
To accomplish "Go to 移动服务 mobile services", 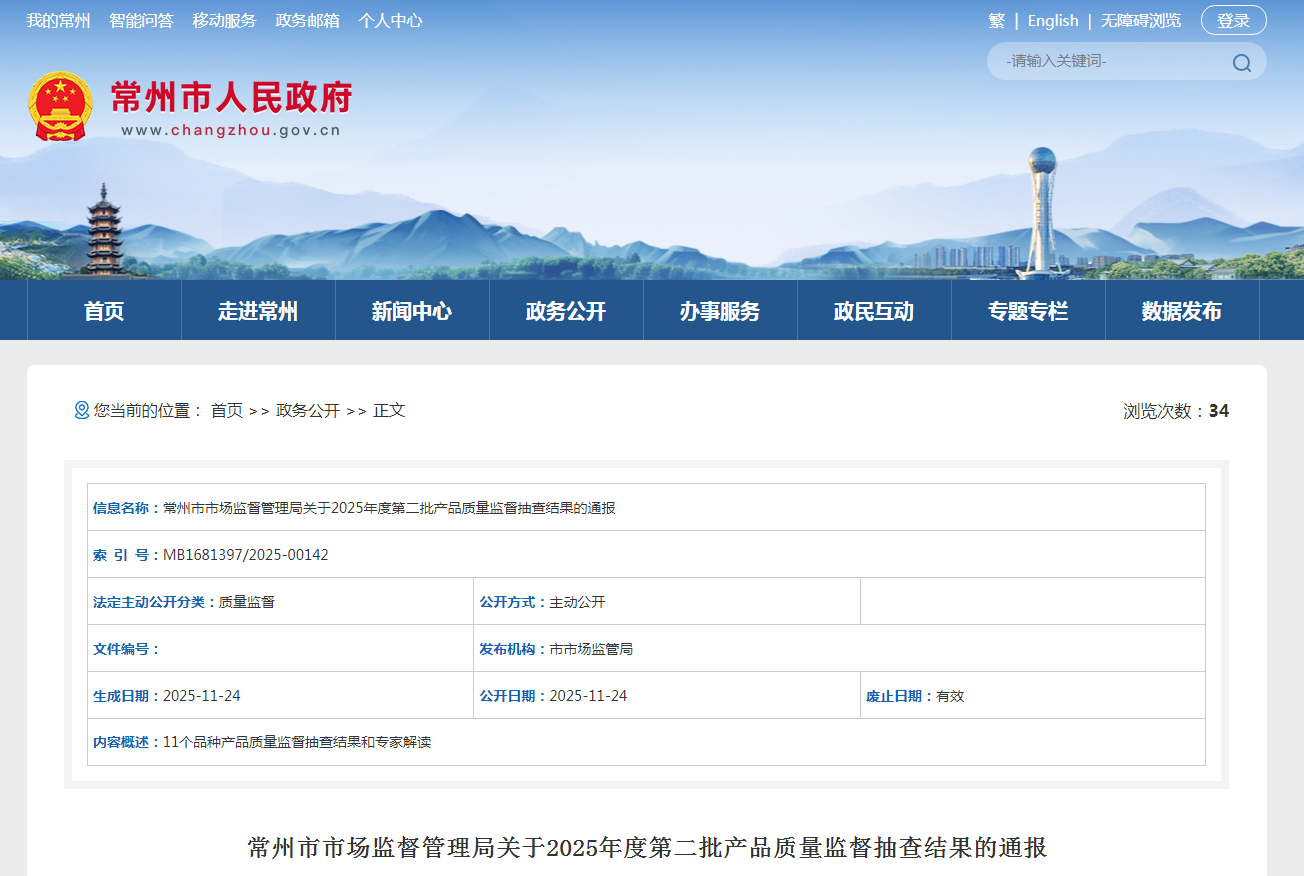I will [x=224, y=21].
